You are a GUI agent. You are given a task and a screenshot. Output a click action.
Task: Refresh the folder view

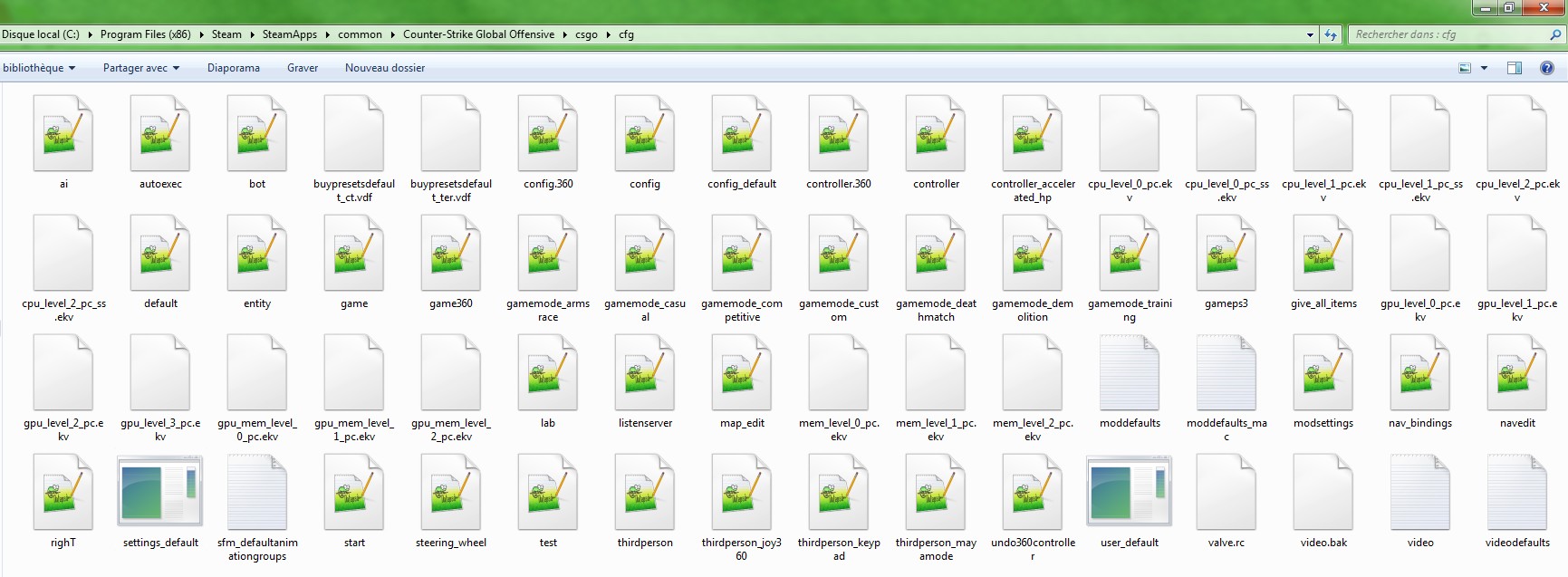[1331, 35]
